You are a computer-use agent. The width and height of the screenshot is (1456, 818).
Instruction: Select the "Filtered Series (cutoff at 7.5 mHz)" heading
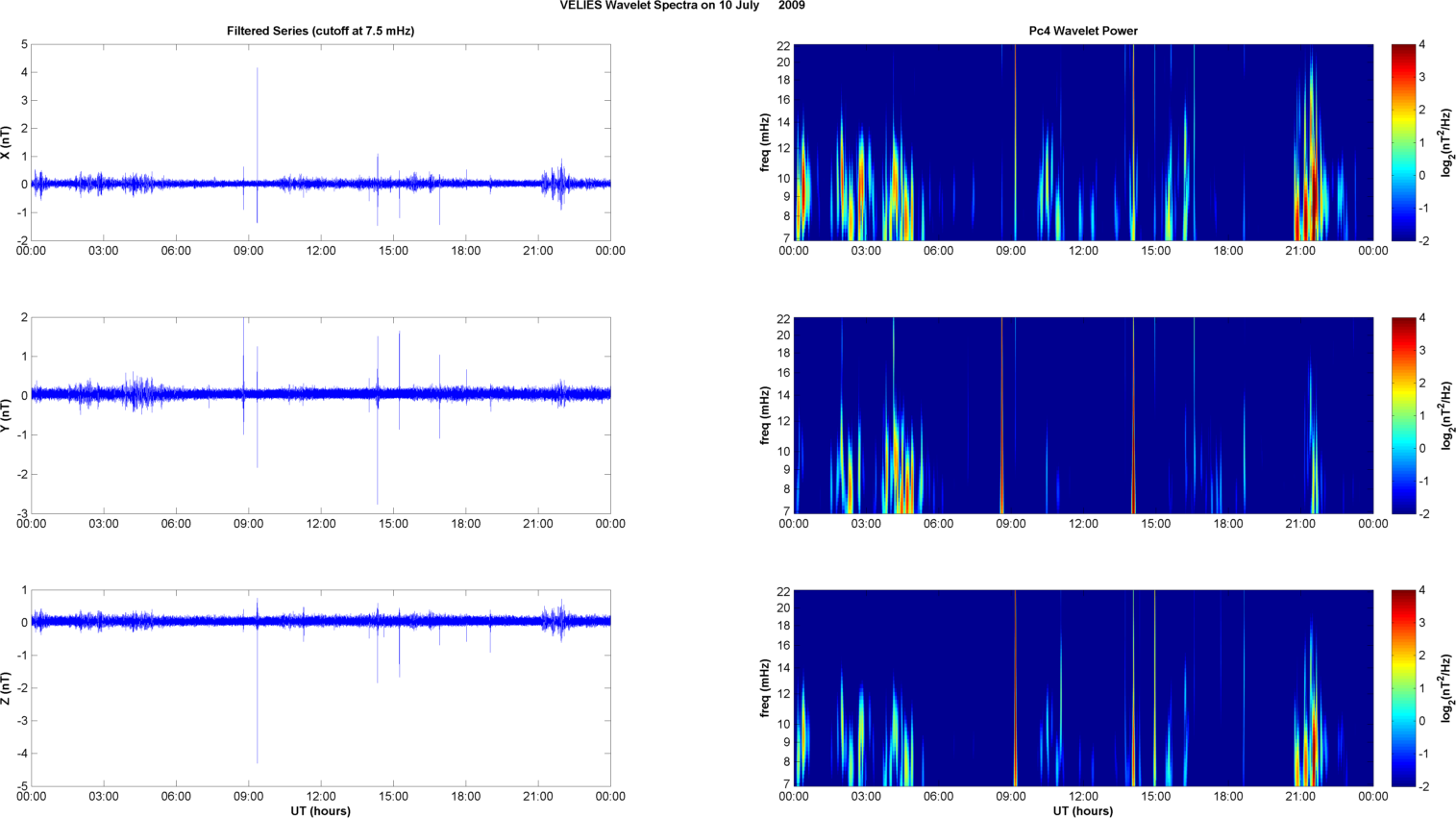(x=320, y=31)
